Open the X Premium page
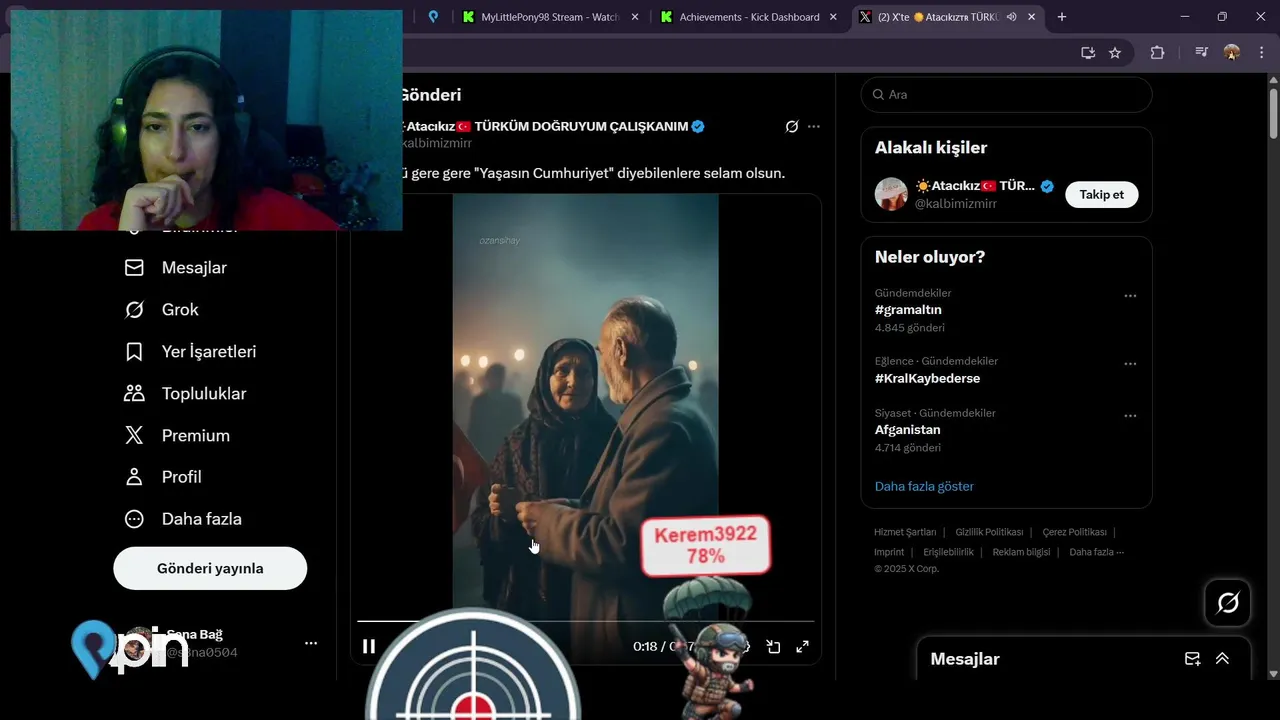The width and height of the screenshot is (1280, 720). (176, 436)
